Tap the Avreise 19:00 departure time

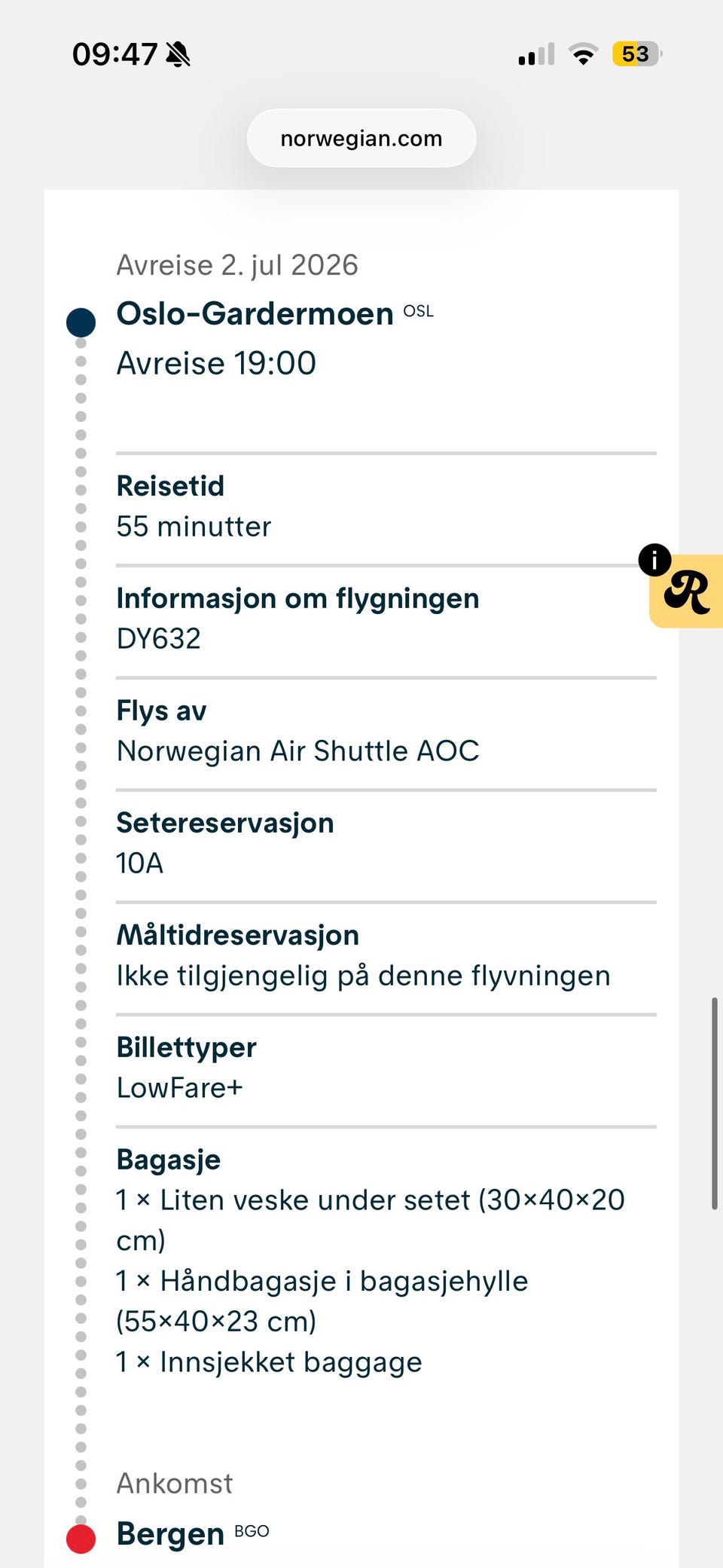pyautogui.click(x=216, y=363)
